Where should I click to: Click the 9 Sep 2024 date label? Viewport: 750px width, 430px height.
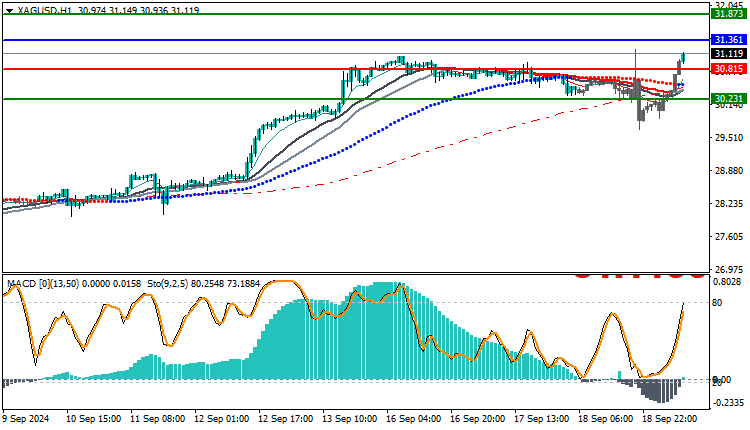pos(26,419)
